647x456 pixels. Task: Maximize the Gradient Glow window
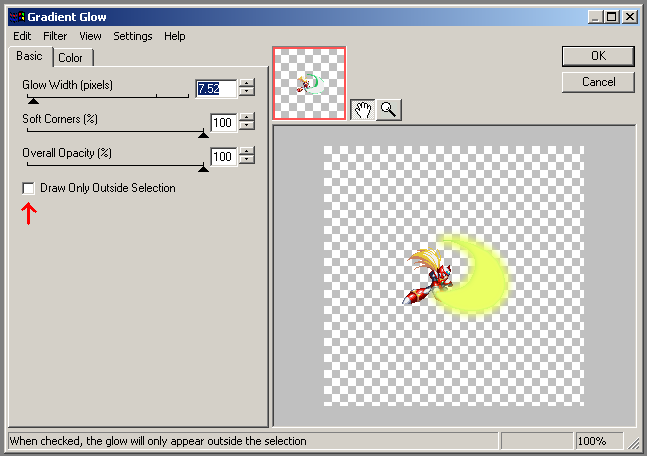point(612,17)
